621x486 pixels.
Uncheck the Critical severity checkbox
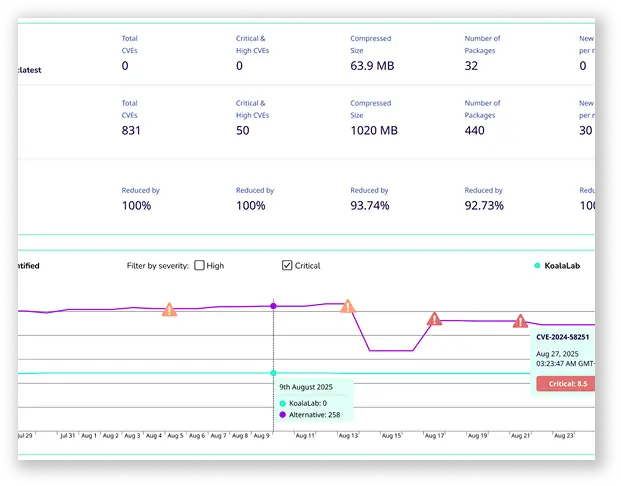287,266
